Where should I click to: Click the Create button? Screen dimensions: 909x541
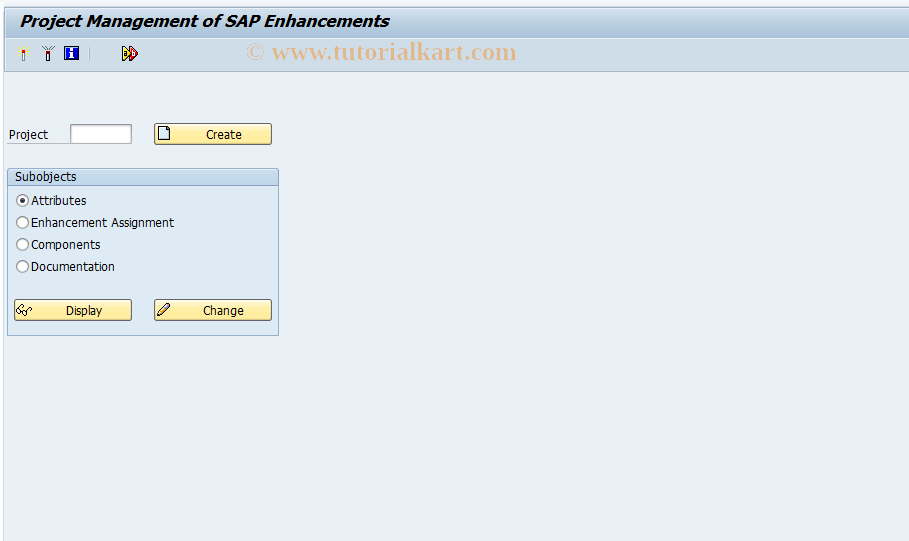pyautogui.click(x=213, y=134)
